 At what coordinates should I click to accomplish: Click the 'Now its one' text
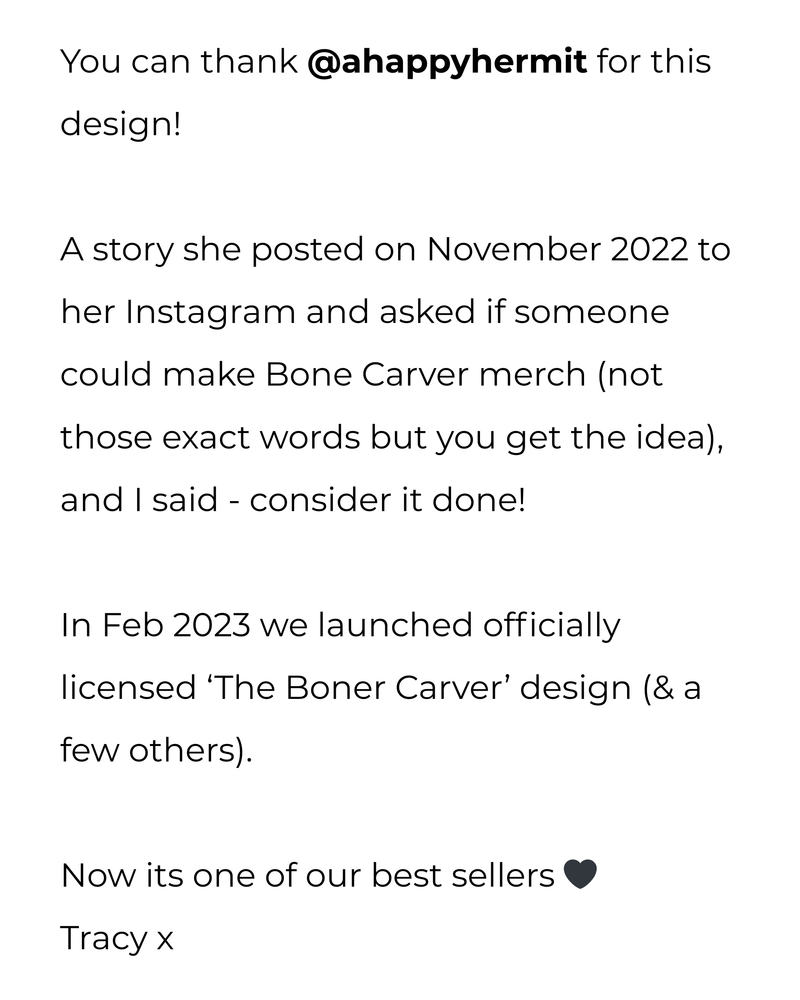coord(166,875)
